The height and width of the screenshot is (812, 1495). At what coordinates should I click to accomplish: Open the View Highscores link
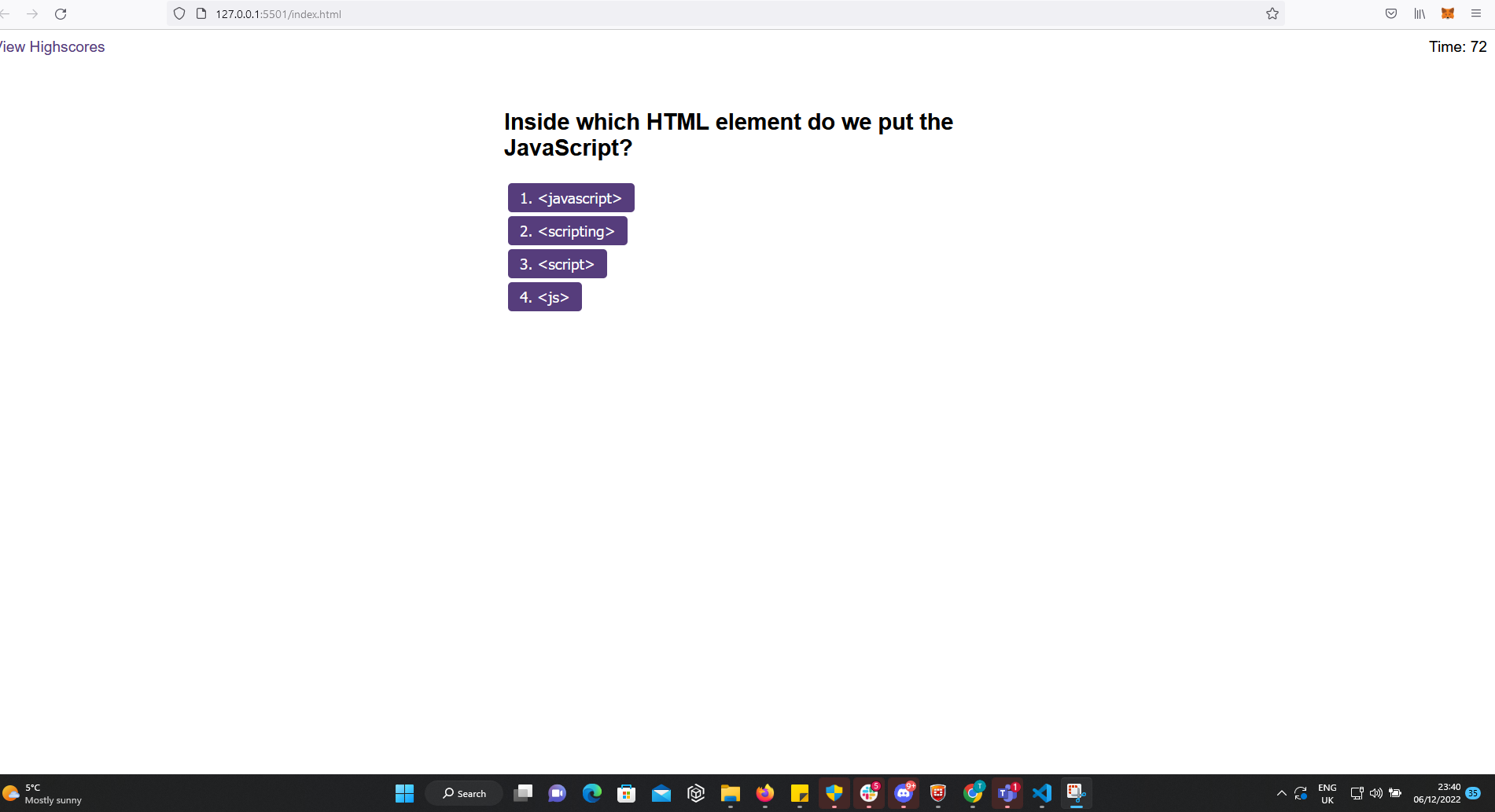click(52, 46)
